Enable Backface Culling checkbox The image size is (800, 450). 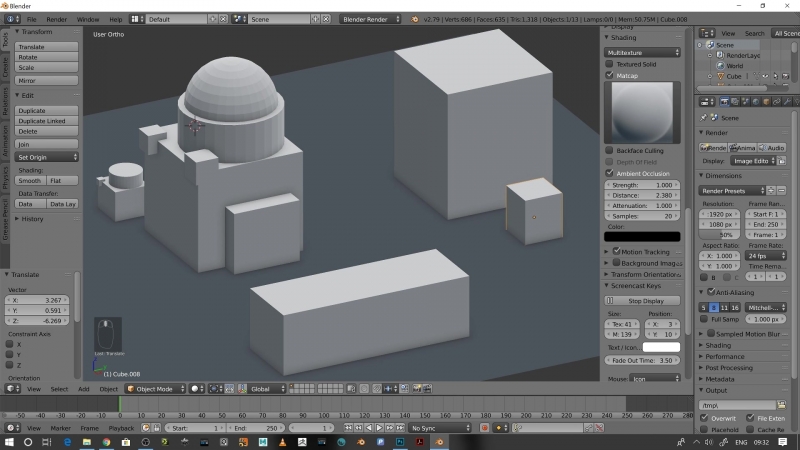(609, 150)
